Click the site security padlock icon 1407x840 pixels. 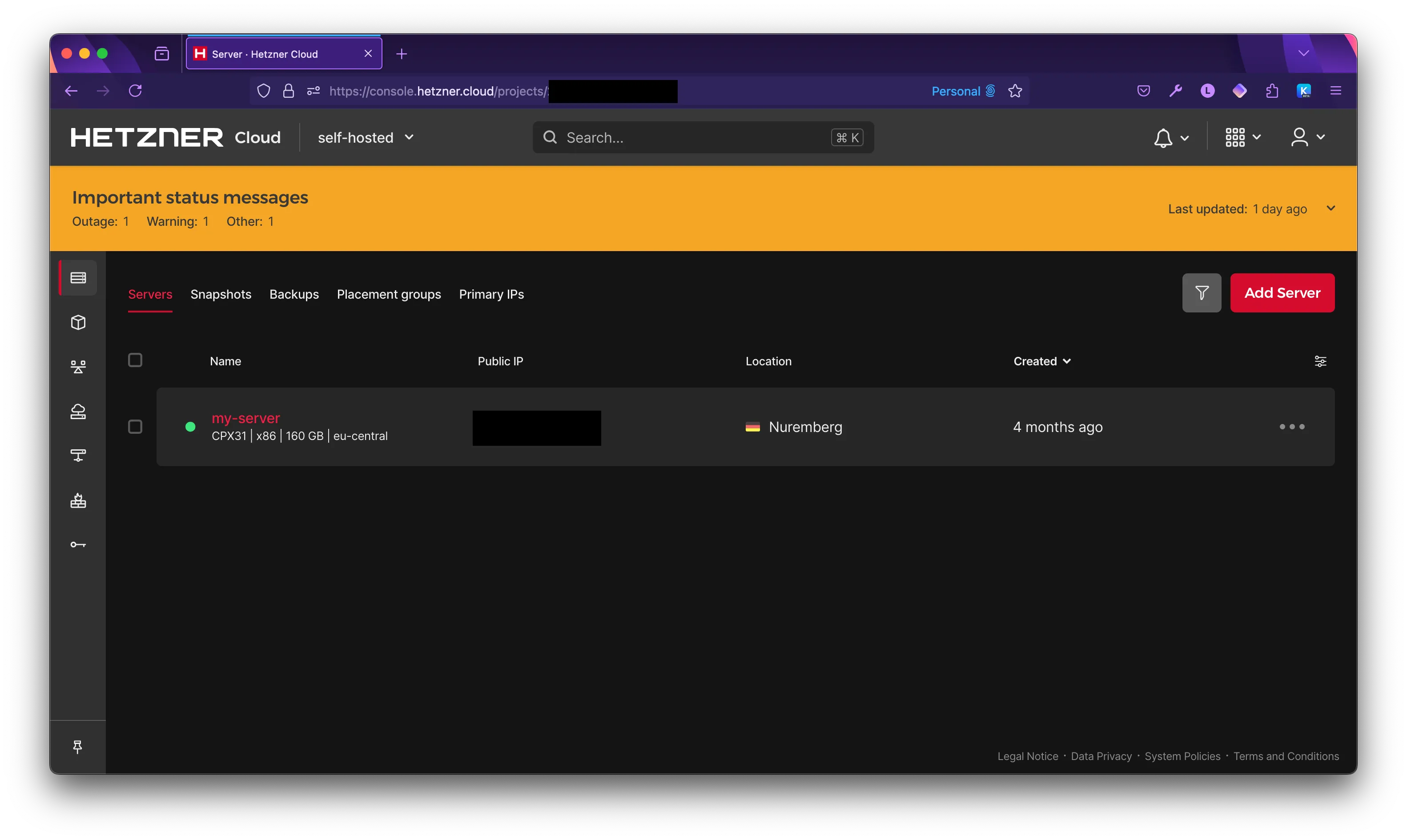coord(289,91)
